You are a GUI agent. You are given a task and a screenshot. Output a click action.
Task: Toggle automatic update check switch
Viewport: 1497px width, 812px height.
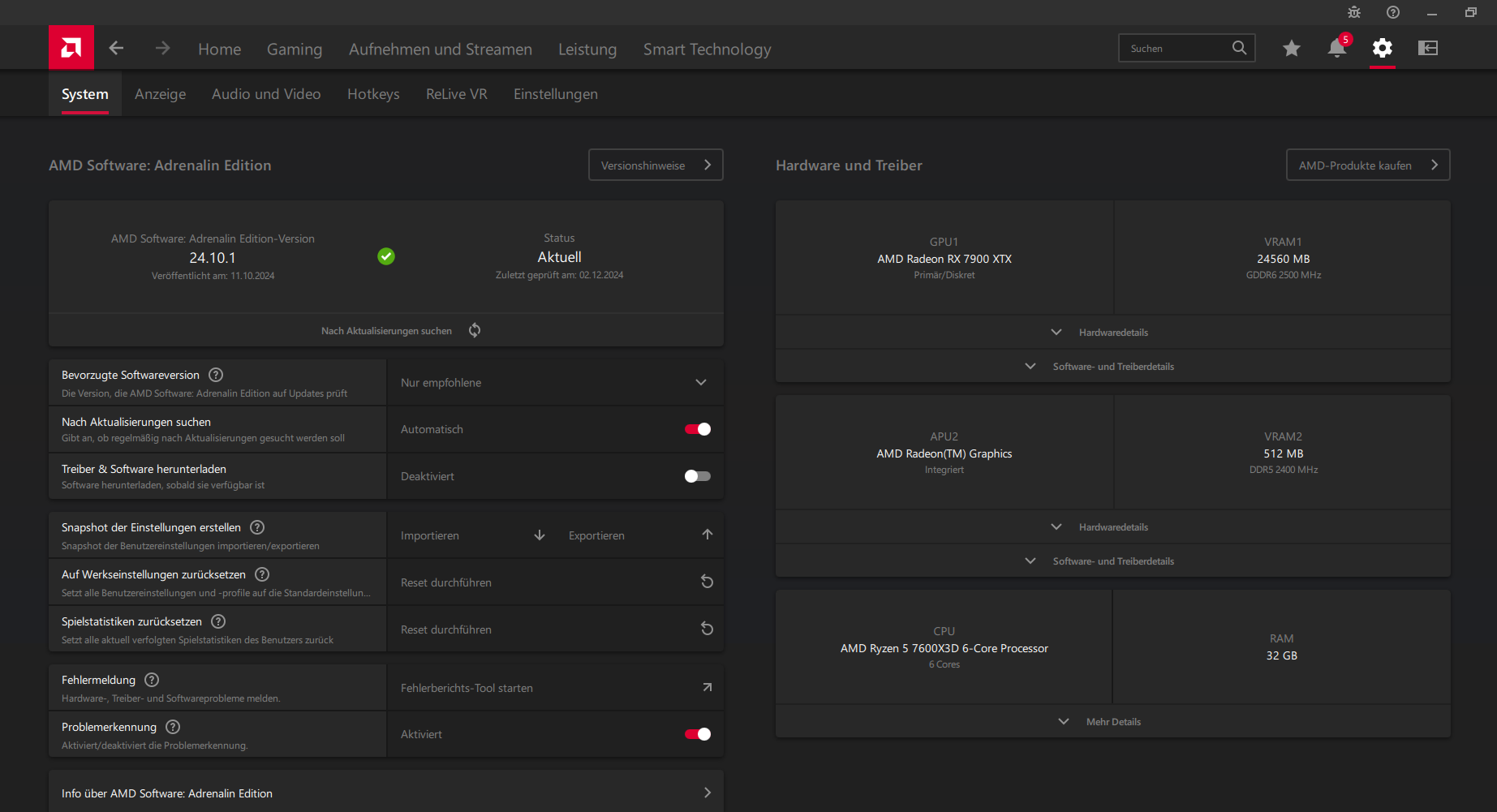698,429
